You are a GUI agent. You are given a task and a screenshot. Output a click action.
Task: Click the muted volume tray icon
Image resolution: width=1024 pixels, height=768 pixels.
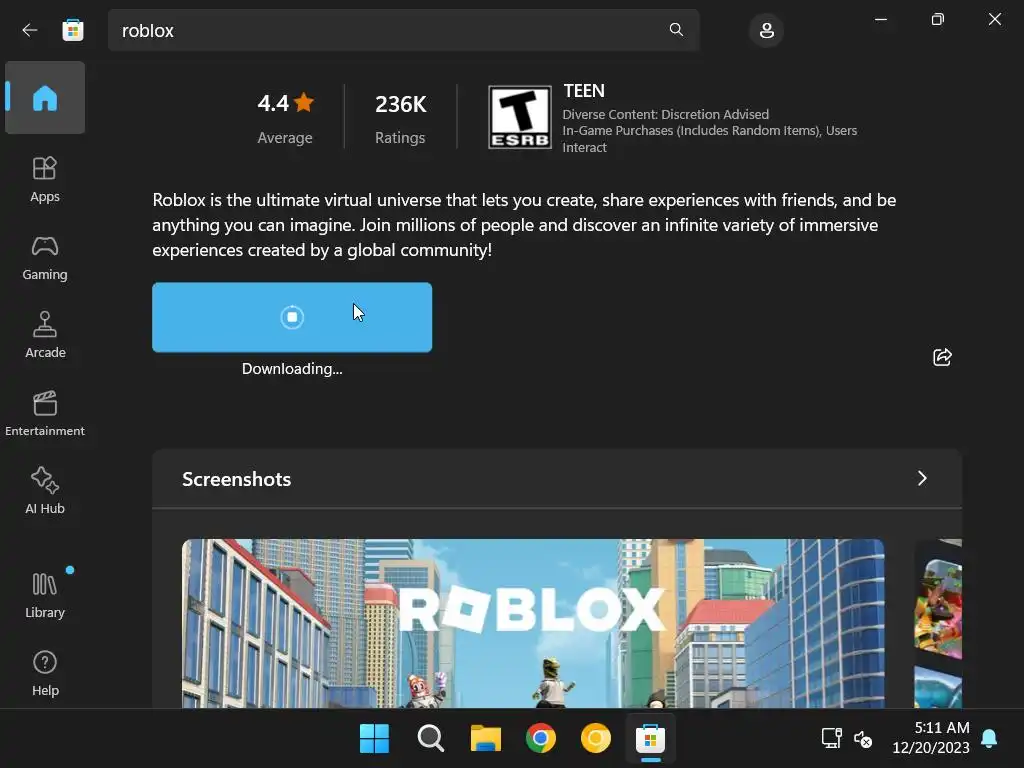[x=863, y=739]
